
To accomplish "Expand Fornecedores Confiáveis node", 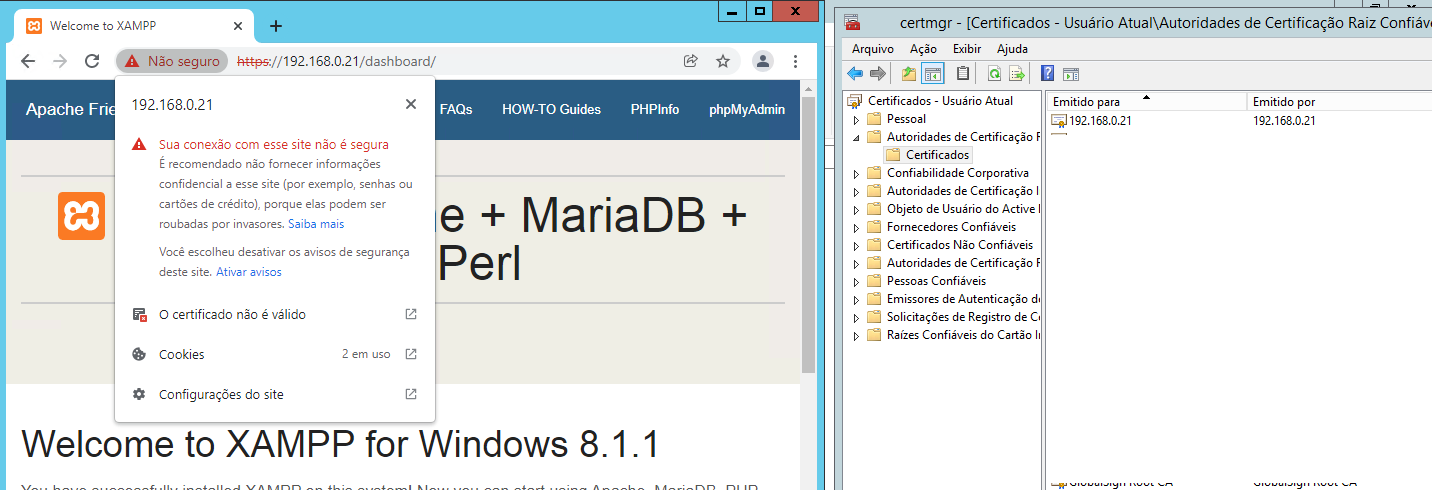I will (x=856, y=227).
